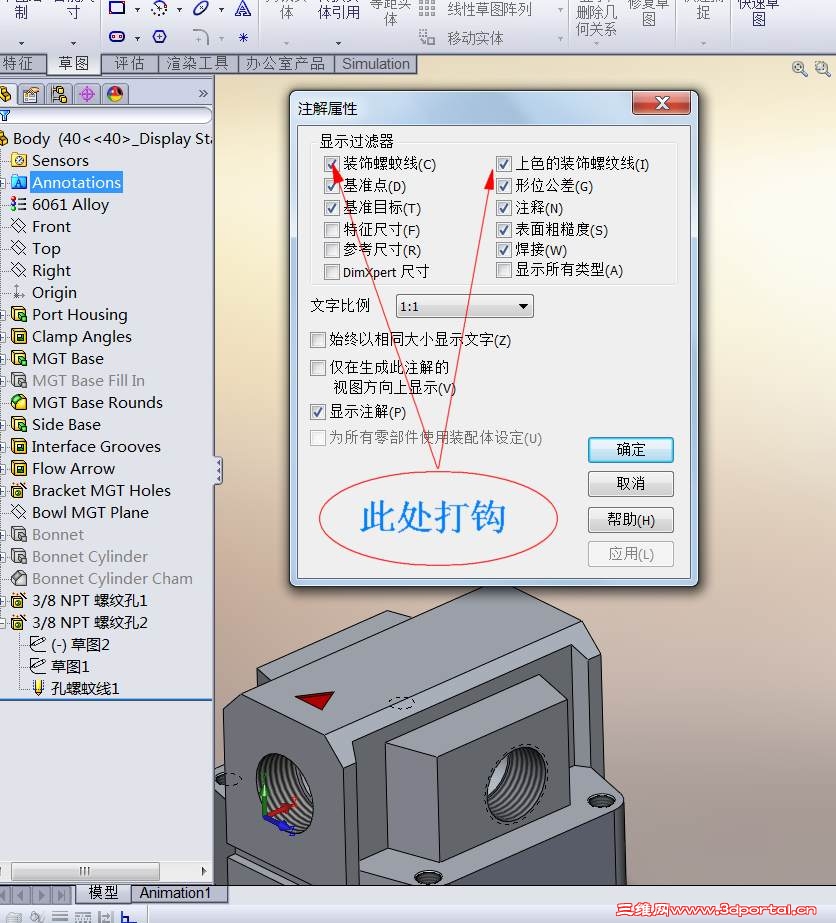Click the feature tree horizontal scrollbar thumb
This screenshot has width=836, height=923.
[x=85, y=871]
